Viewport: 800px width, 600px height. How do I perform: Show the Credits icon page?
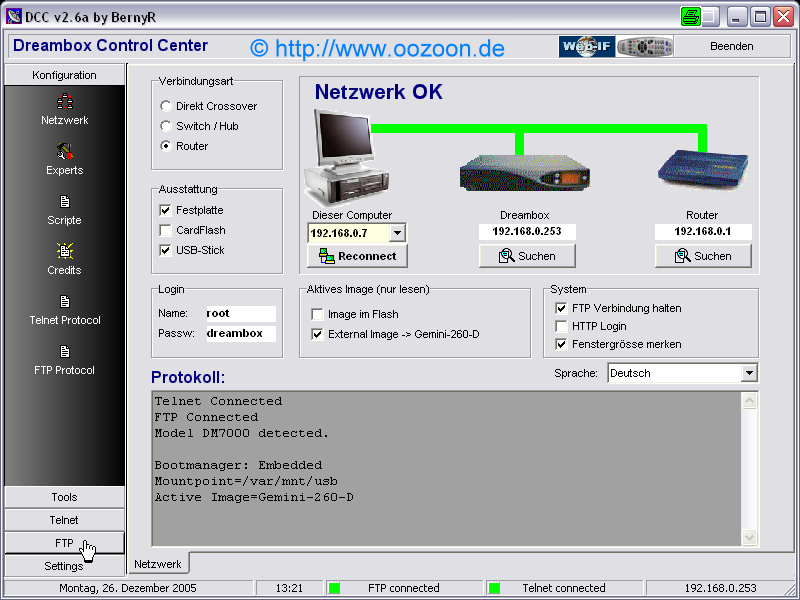(x=65, y=251)
